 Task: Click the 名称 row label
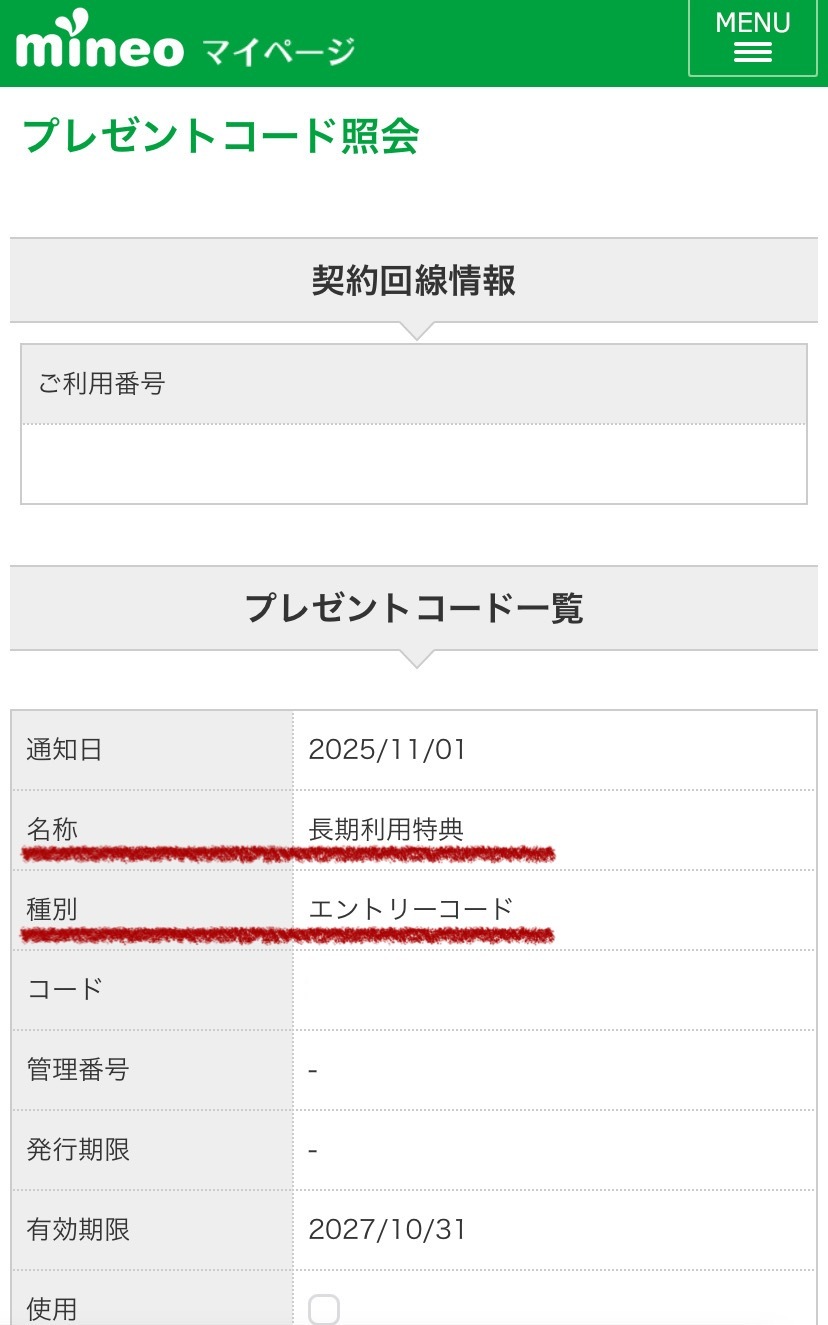click(x=52, y=829)
